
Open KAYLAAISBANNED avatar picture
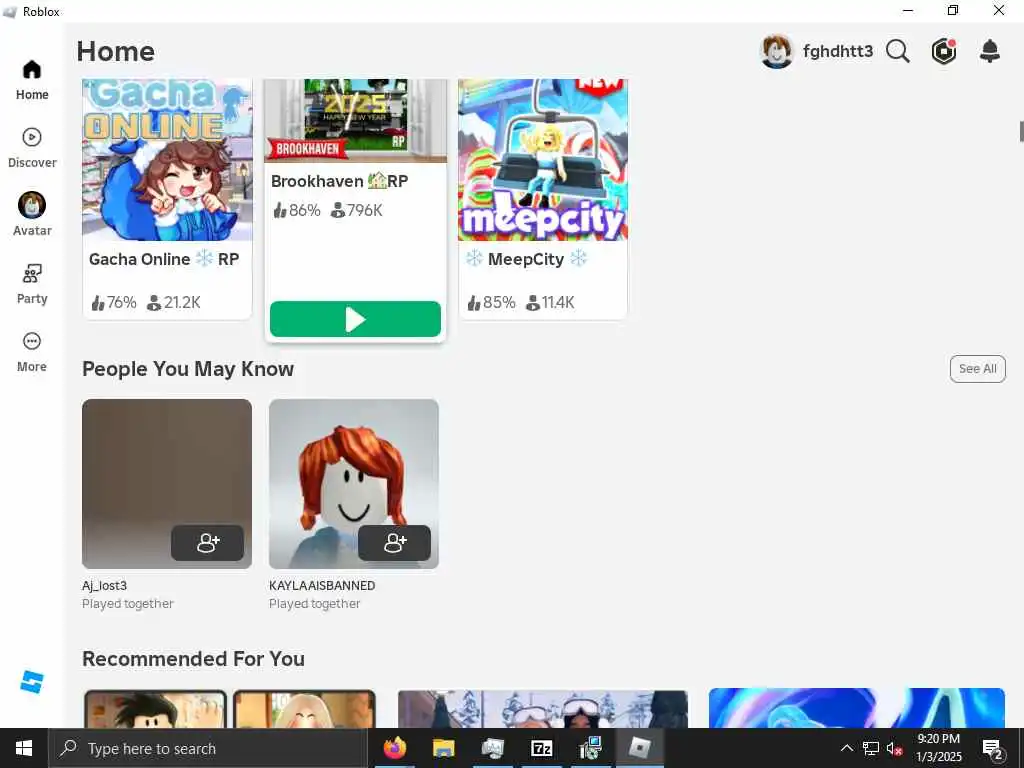[x=354, y=484]
